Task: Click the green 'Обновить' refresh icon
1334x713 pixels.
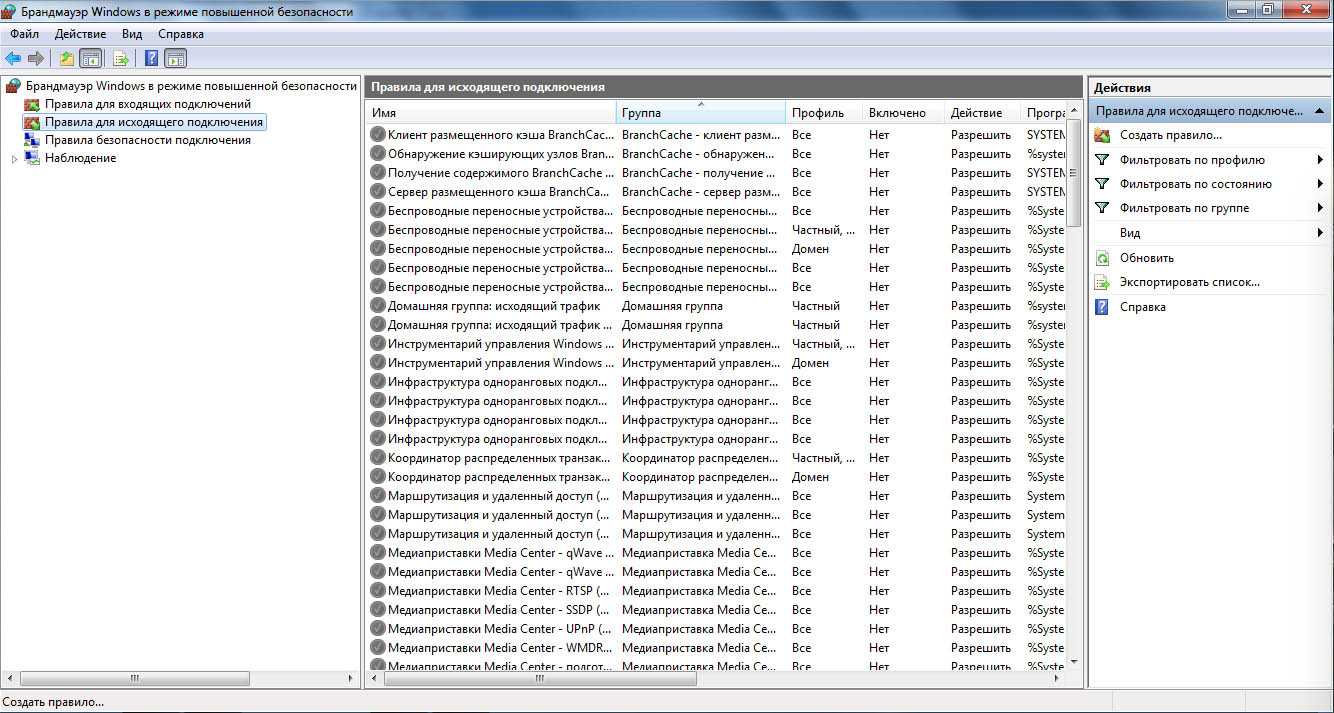Action: [1102, 258]
